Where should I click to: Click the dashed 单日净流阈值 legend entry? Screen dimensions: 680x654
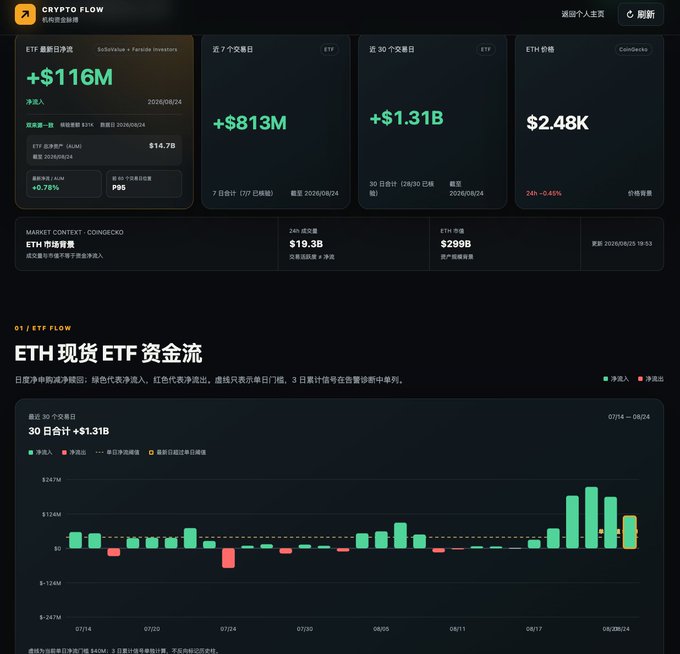(118, 452)
